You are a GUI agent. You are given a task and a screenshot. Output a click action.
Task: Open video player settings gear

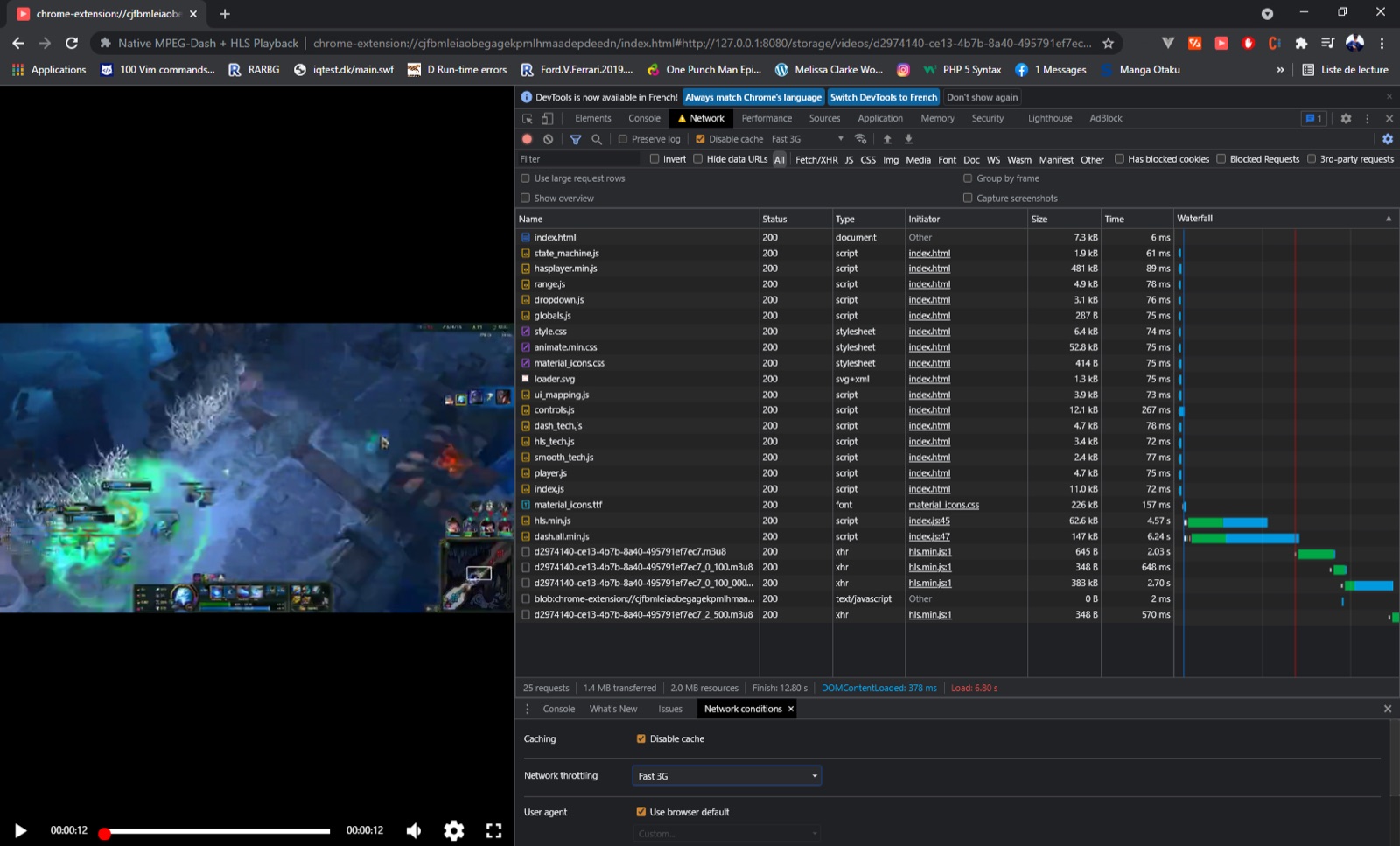point(454,830)
